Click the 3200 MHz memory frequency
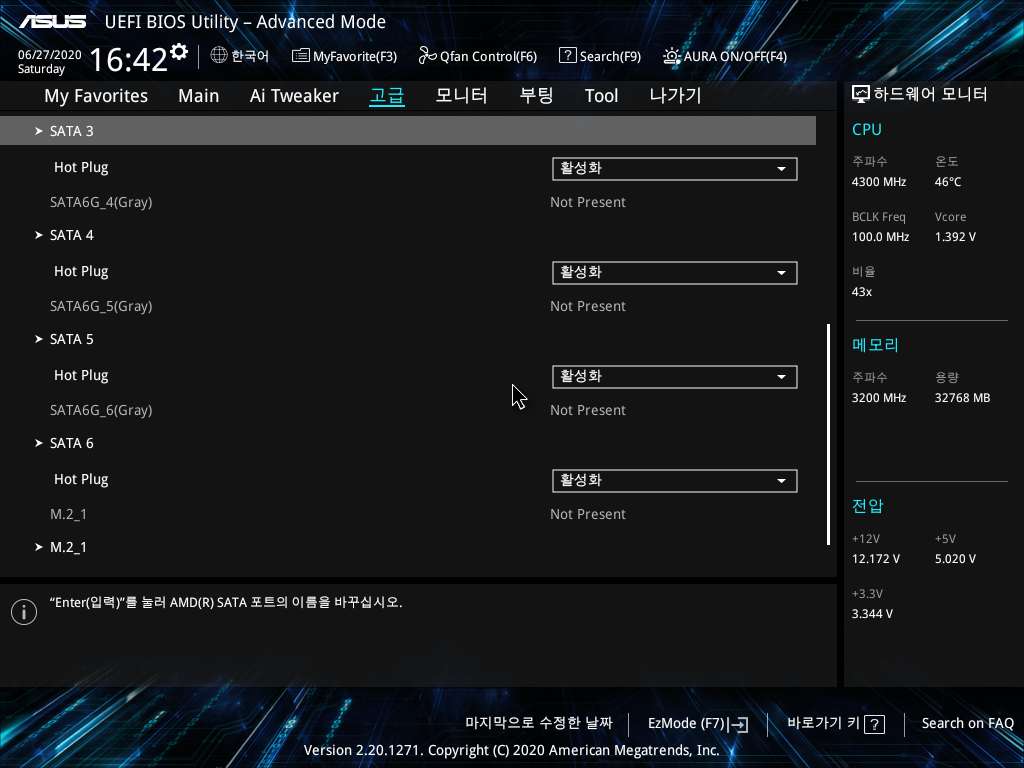Viewport: 1024px width, 768px height. (x=879, y=398)
